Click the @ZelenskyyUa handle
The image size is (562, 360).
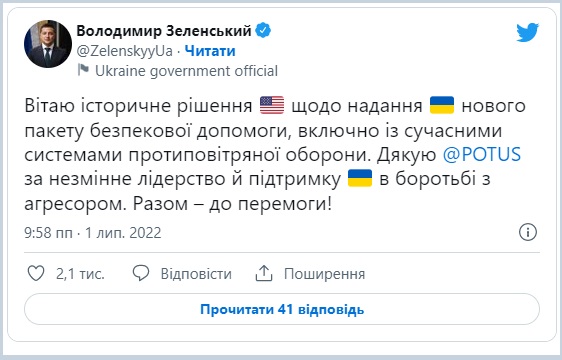pos(124,51)
